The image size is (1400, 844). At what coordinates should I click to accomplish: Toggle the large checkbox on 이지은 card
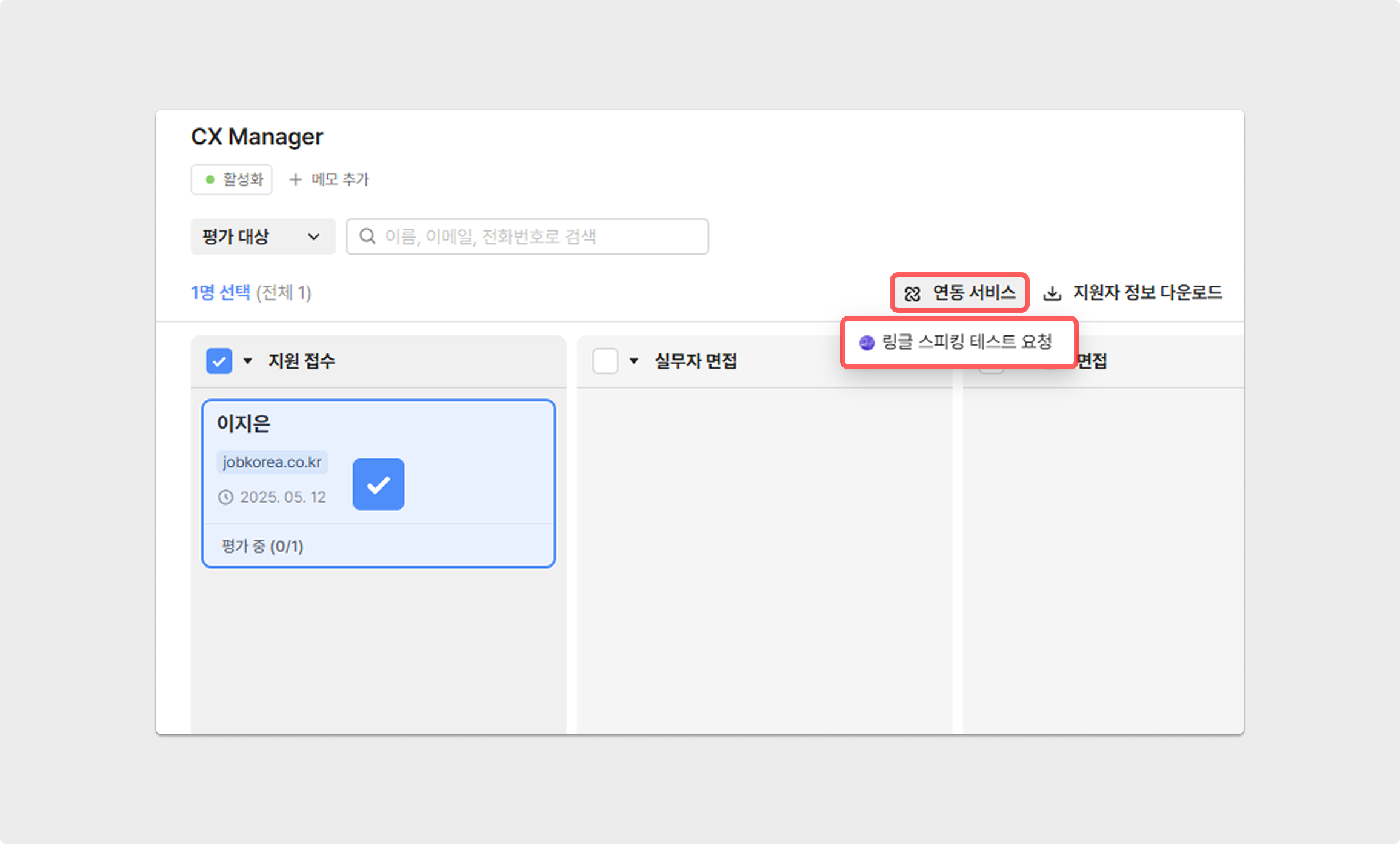(x=378, y=484)
